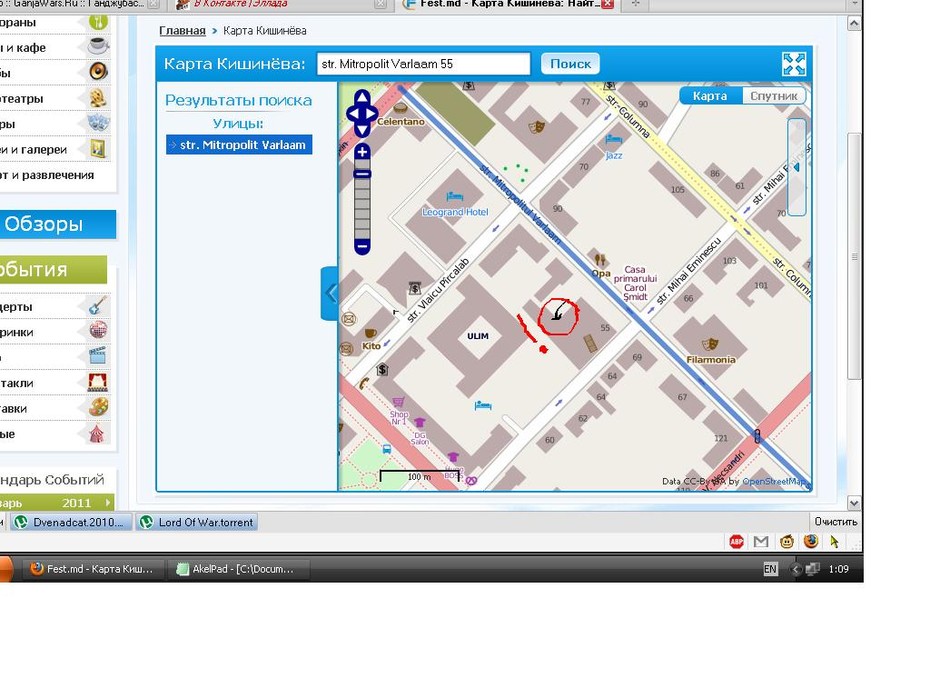The width and height of the screenshot is (930, 698).
Task: Open the OpenStreetMap attribution link
Action: tap(775, 481)
